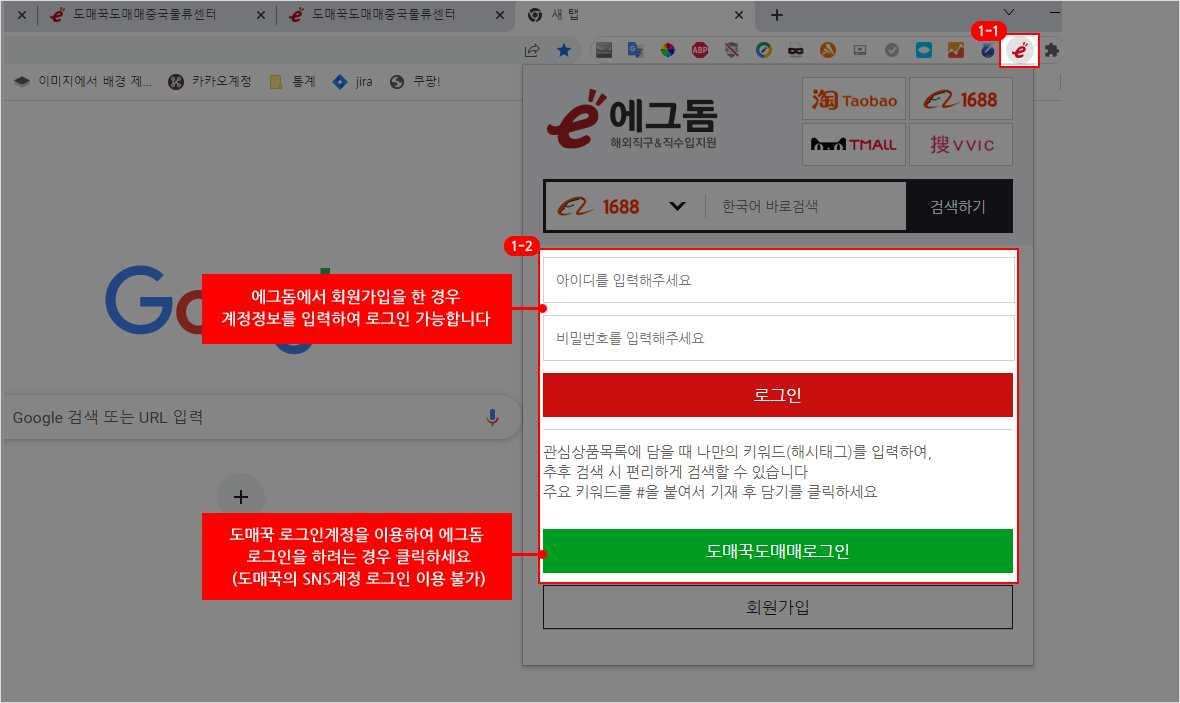The height and width of the screenshot is (703, 1180).
Task: Open the Chrome extensions puzzle icon
Action: point(1051,50)
